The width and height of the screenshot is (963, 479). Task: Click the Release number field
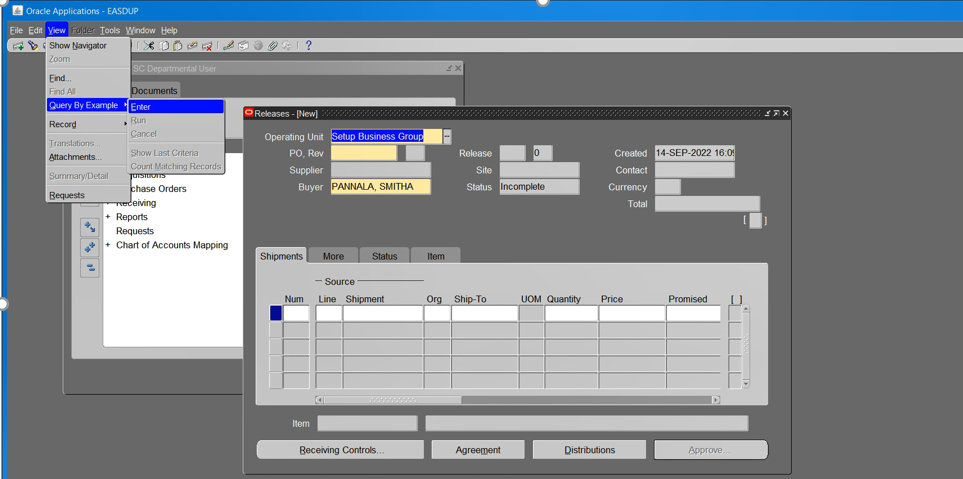pyautogui.click(x=512, y=153)
